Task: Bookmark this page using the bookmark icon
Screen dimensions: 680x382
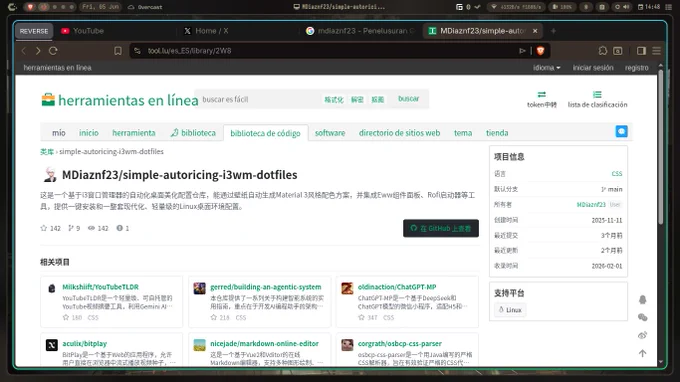Action: pos(118,51)
